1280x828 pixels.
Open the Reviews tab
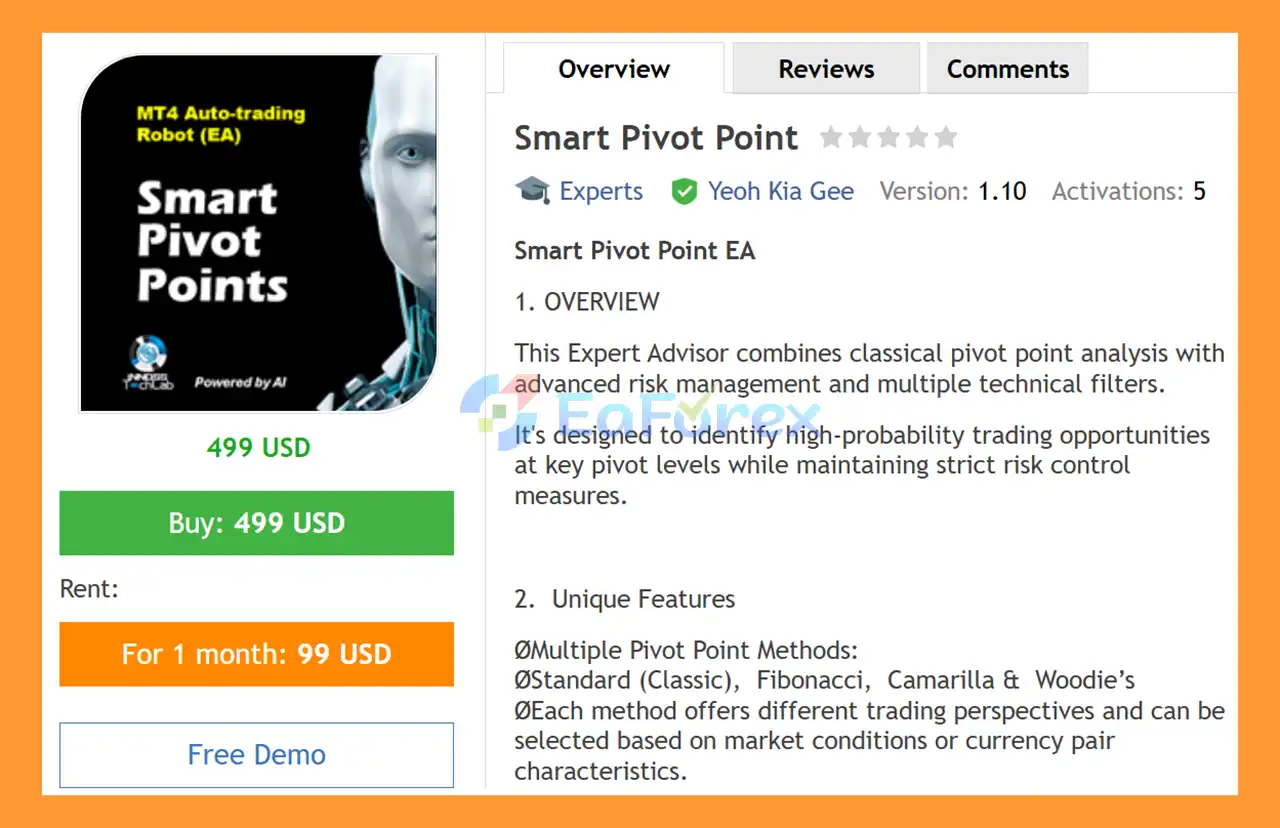826,69
